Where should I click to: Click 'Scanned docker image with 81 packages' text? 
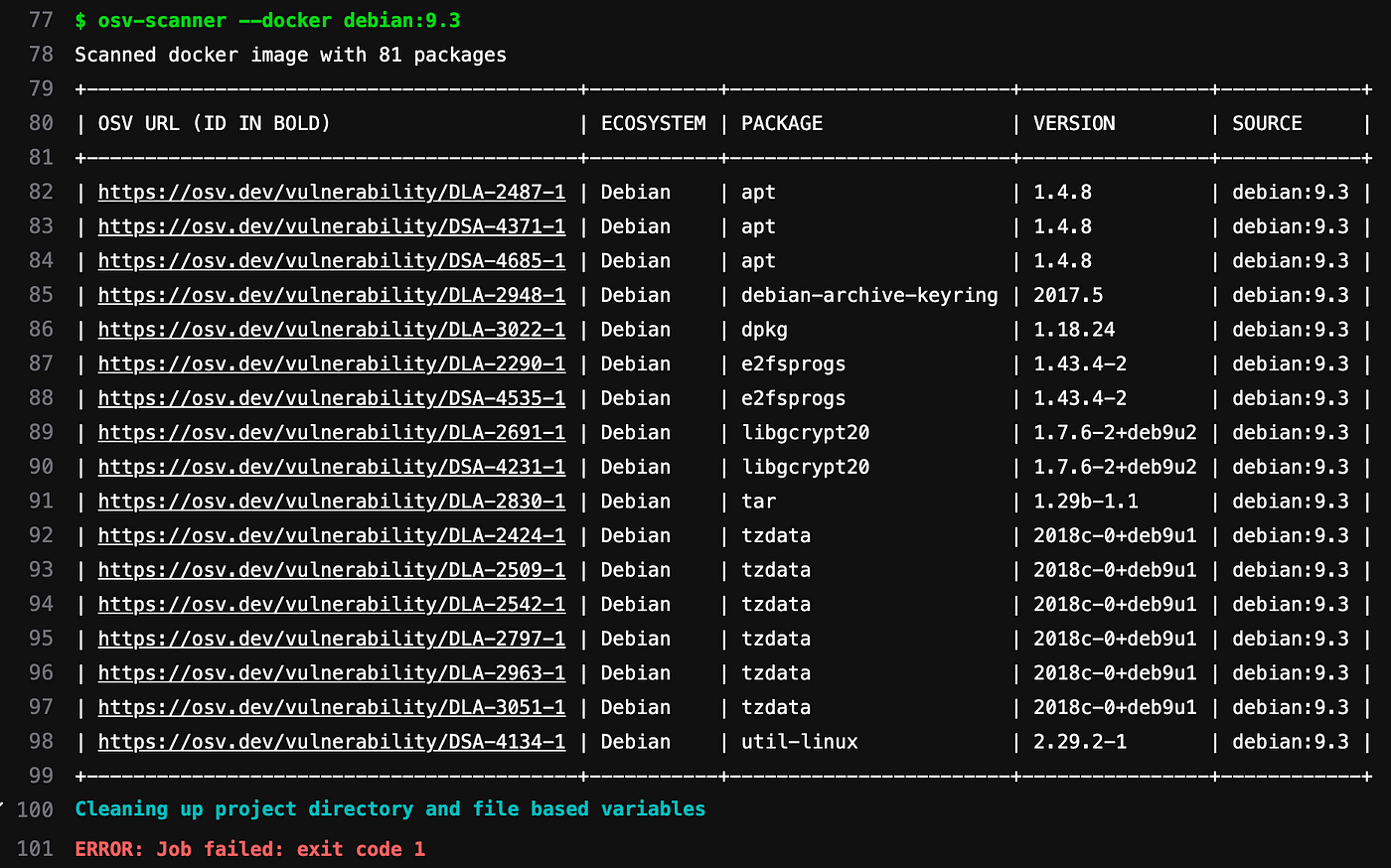(291, 55)
